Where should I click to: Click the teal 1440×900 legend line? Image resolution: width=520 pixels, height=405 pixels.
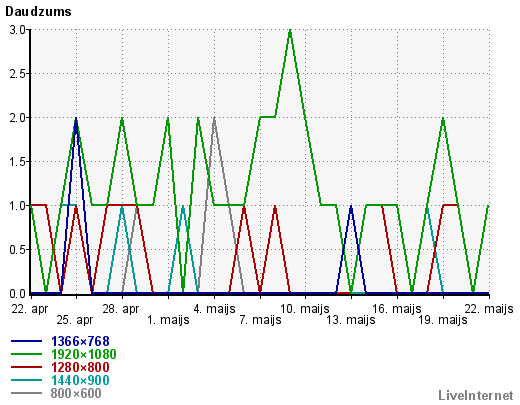pos(26,380)
